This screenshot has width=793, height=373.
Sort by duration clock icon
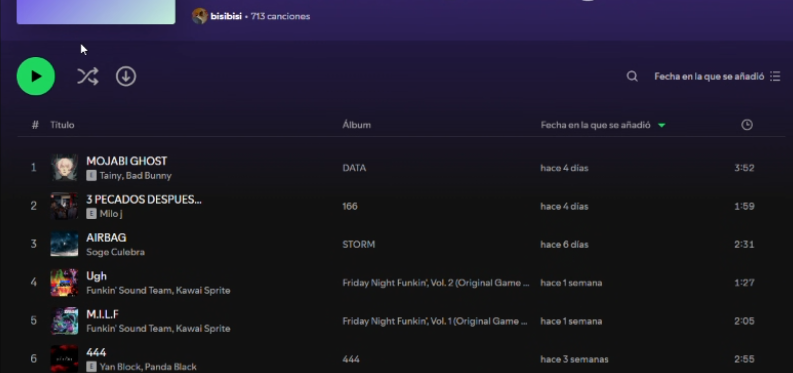click(746, 125)
